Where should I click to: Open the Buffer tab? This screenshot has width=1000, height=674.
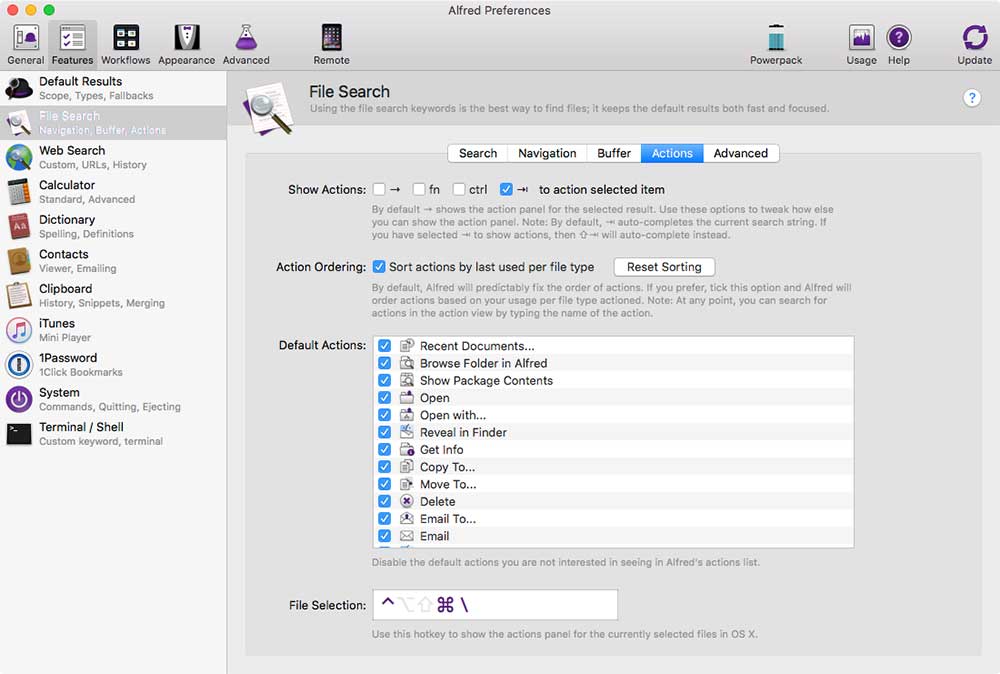(x=613, y=153)
